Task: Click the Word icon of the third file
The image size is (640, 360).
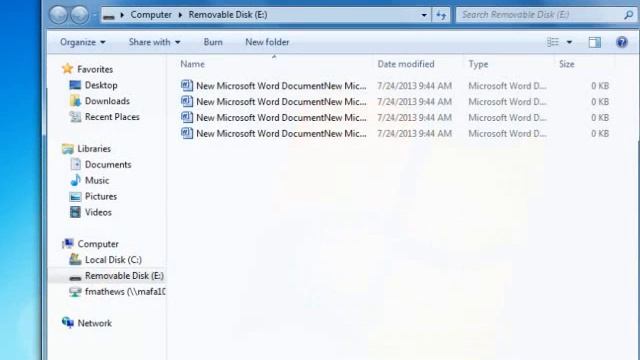Action: tap(187, 117)
